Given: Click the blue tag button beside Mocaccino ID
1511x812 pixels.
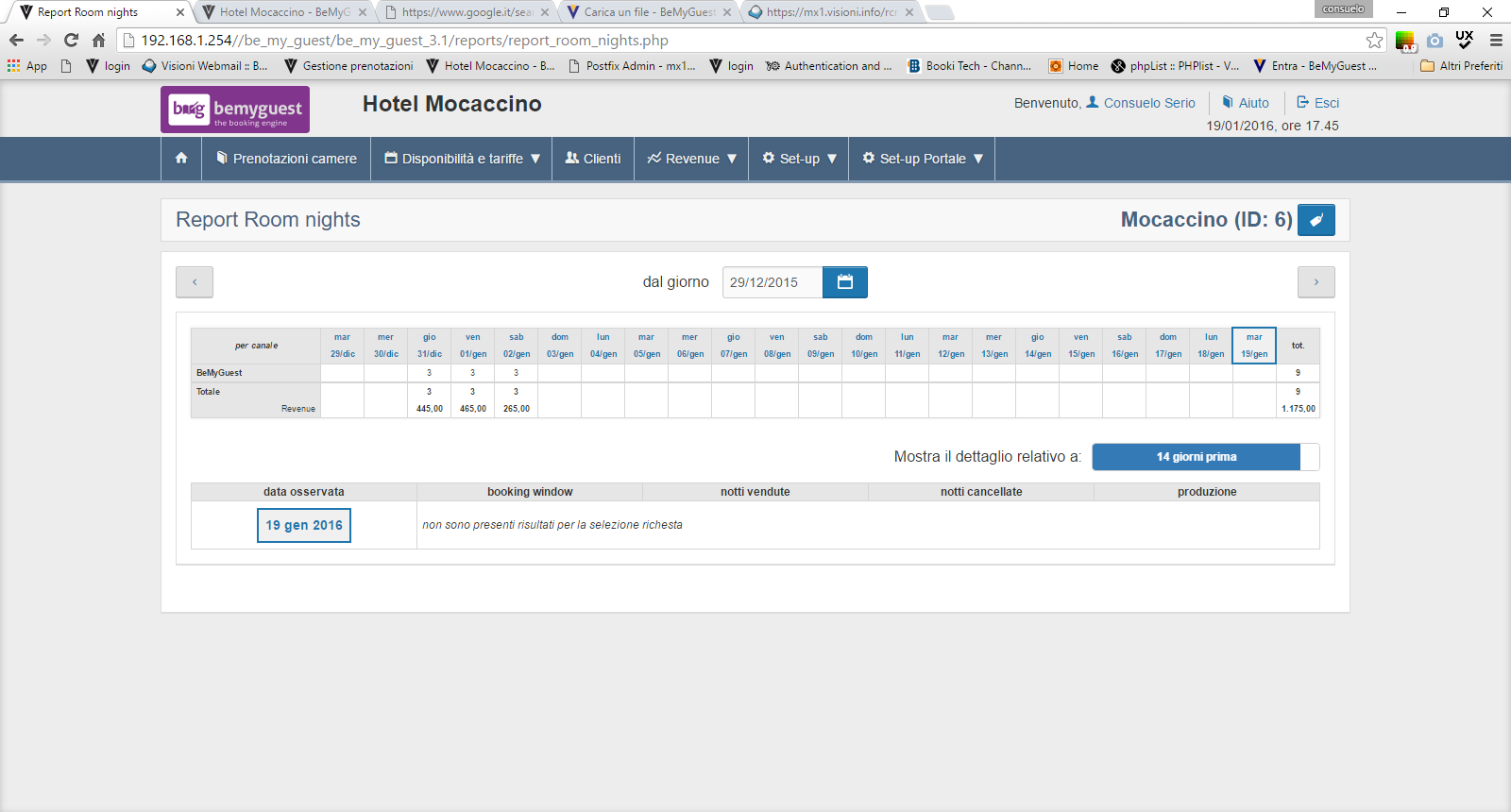Looking at the screenshot, I should pos(1316,220).
